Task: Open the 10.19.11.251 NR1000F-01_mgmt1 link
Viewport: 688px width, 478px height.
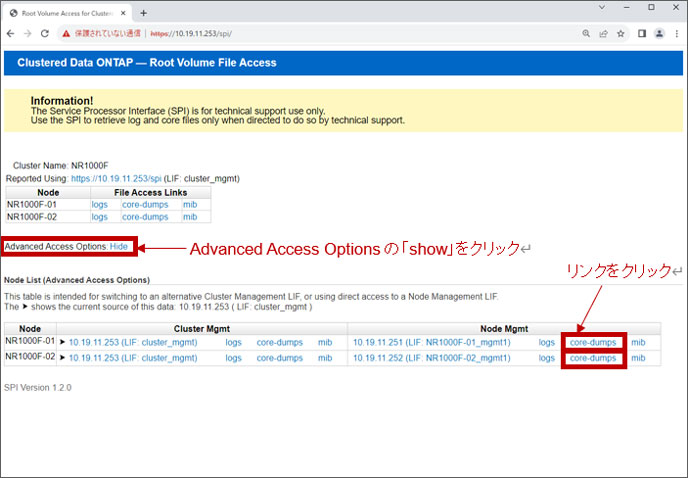Action: click(x=432, y=342)
